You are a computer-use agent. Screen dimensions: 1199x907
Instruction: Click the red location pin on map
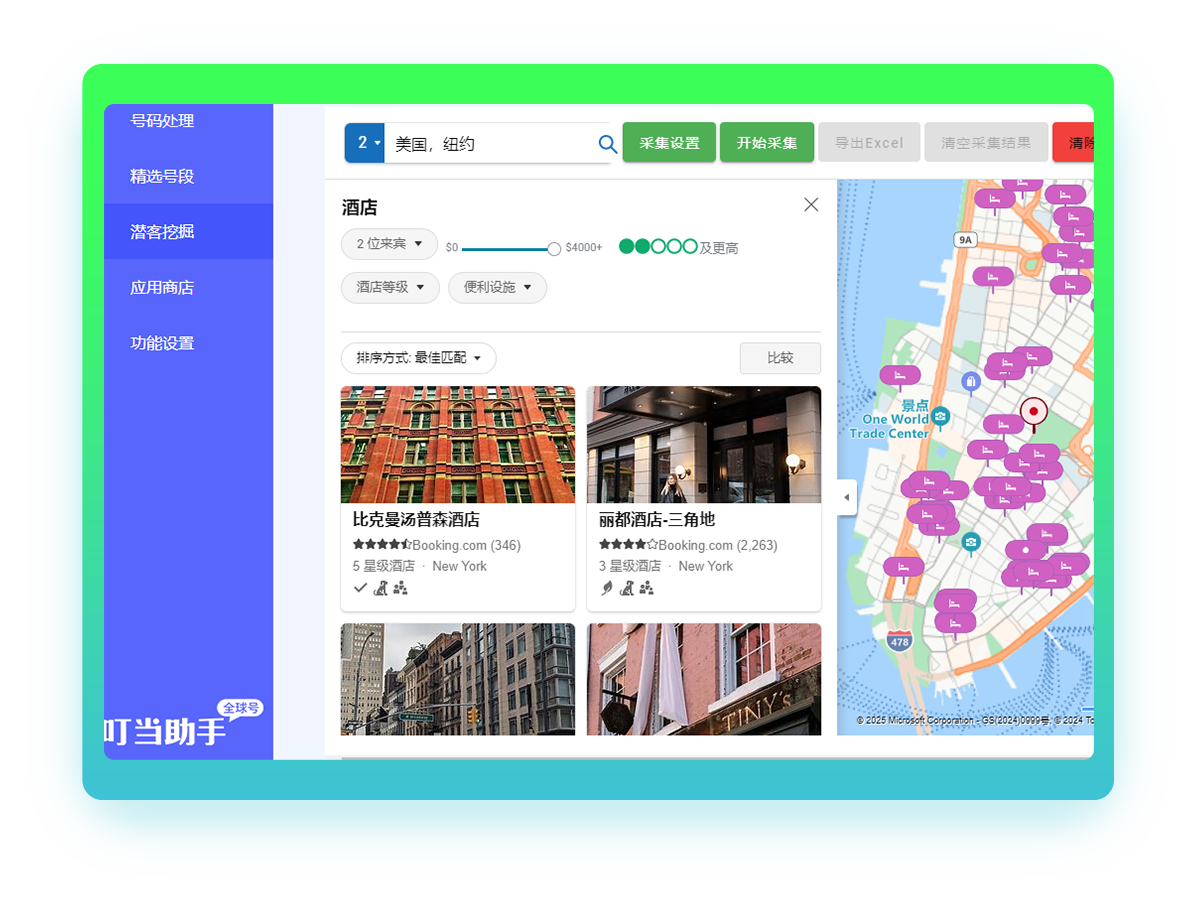[x=1033, y=411]
